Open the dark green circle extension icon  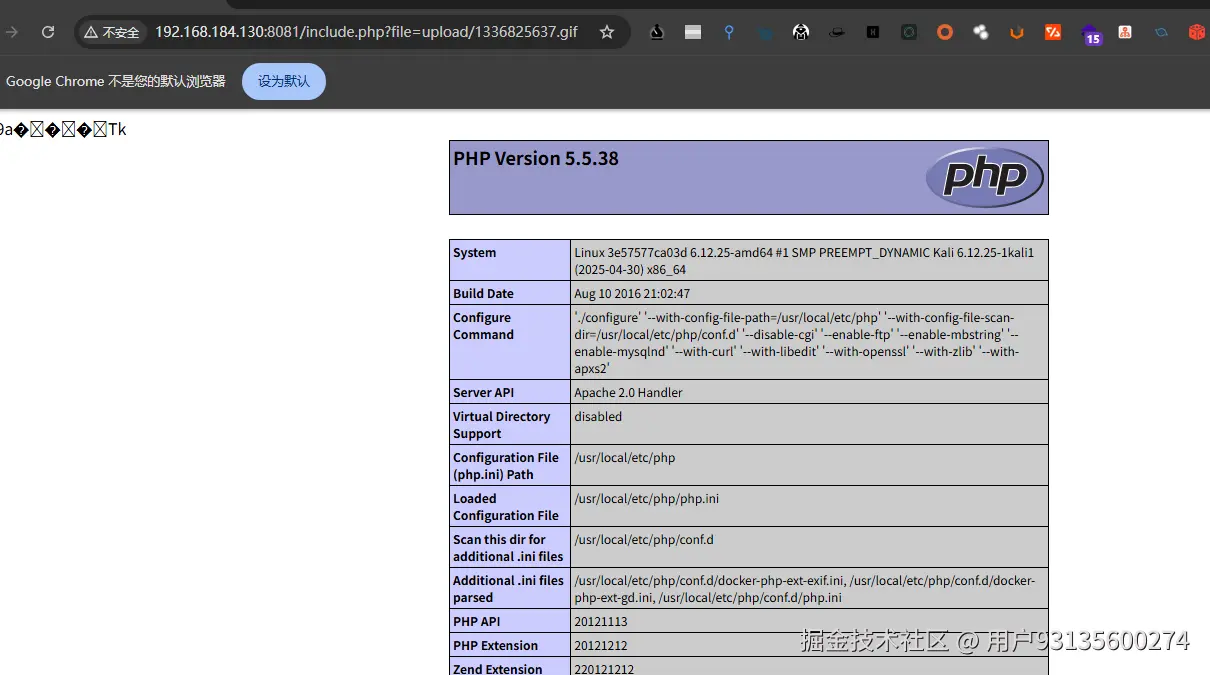[909, 32]
